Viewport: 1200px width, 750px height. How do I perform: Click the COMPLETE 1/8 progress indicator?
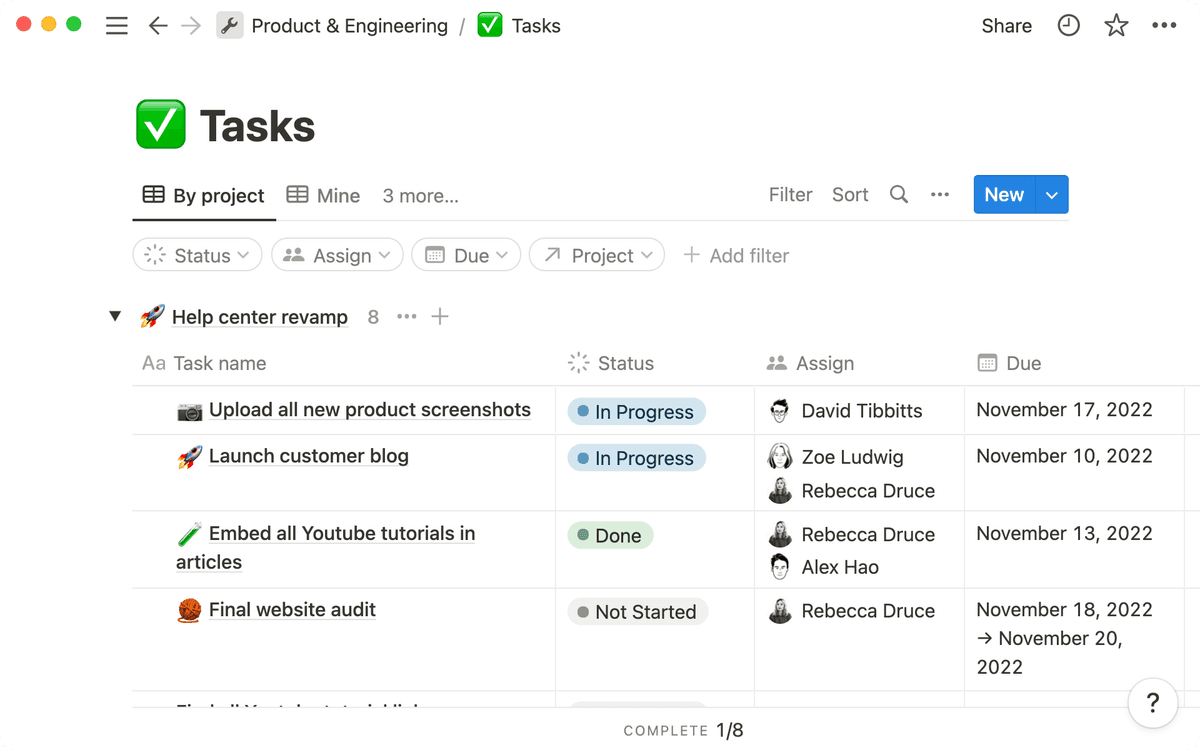click(684, 730)
